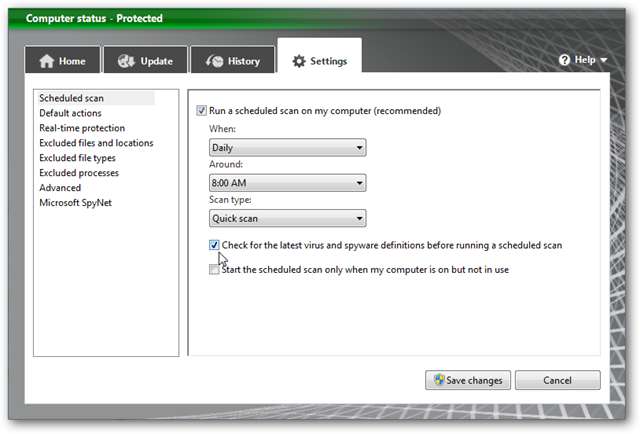Open the Around time dropdown 8:00 AM

pyautogui.click(x=287, y=183)
